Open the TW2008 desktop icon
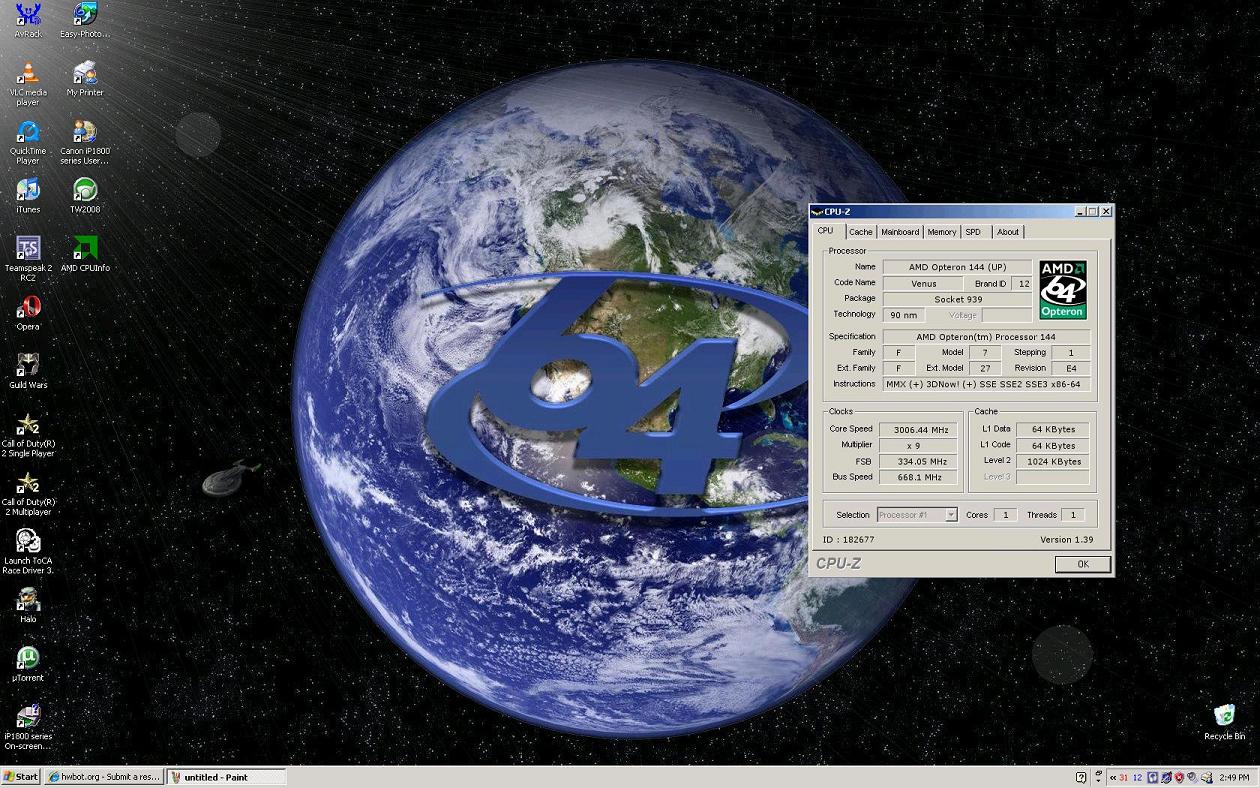Screen dimensions: 1260x788 (85, 196)
